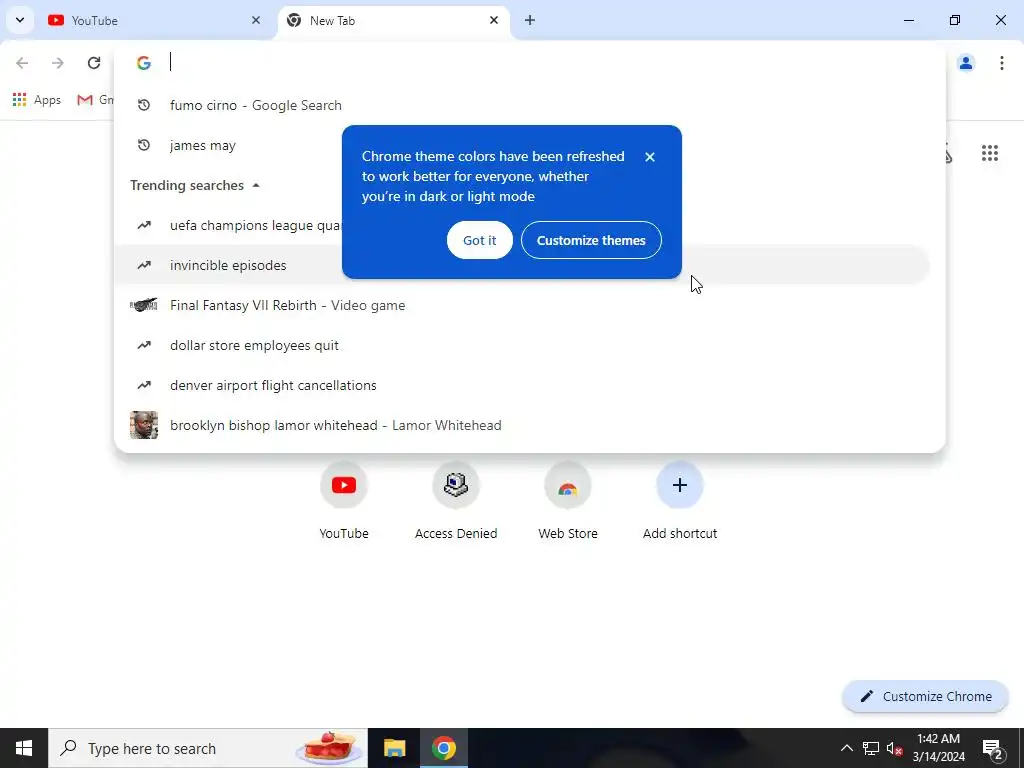Reload the current page
The height and width of the screenshot is (768, 1024).
(93, 63)
